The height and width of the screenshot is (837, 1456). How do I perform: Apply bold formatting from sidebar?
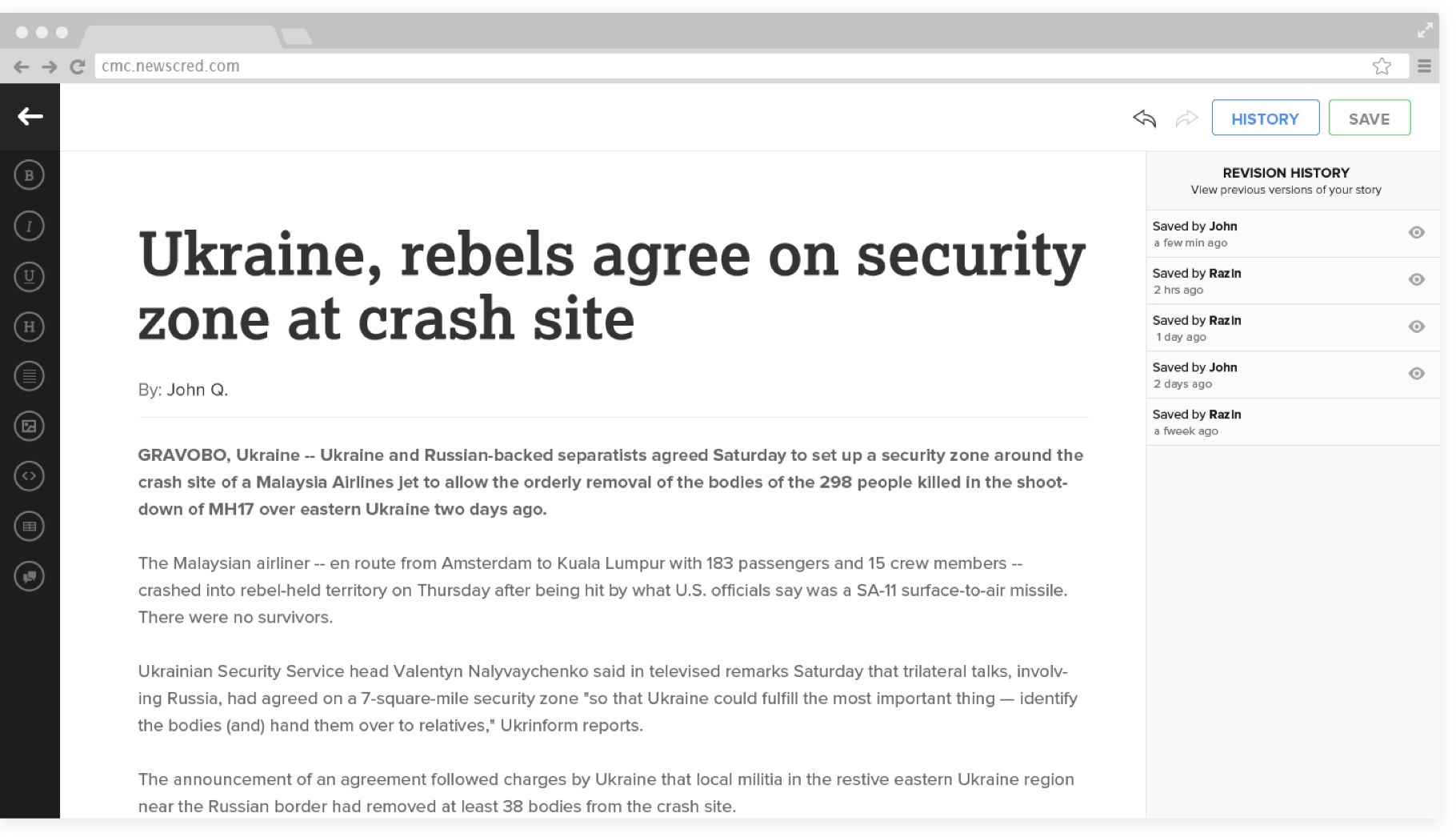click(30, 175)
